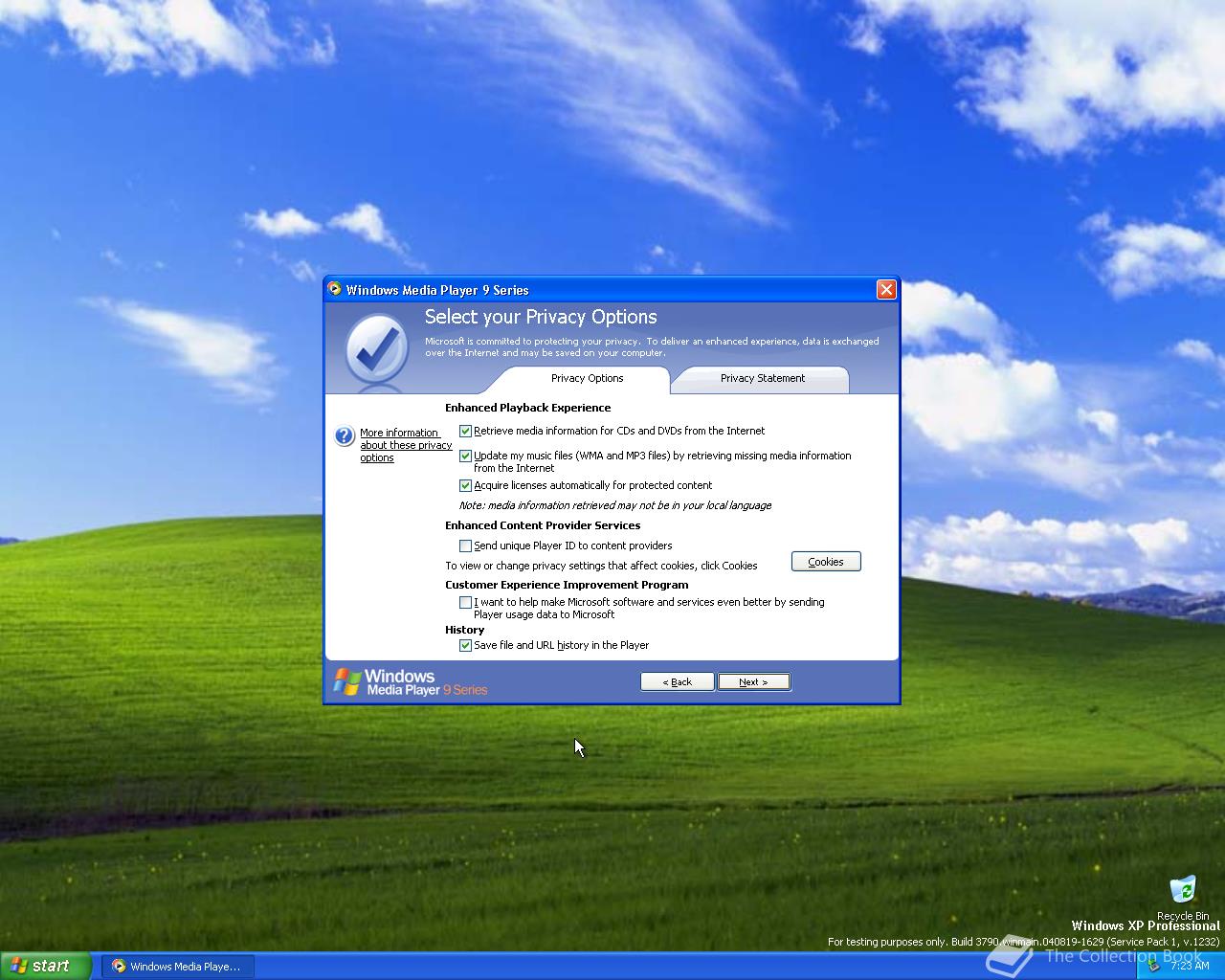Toggle Save file and URL history checkbox
The width and height of the screenshot is (1225, 980).
tap(466, 646)
